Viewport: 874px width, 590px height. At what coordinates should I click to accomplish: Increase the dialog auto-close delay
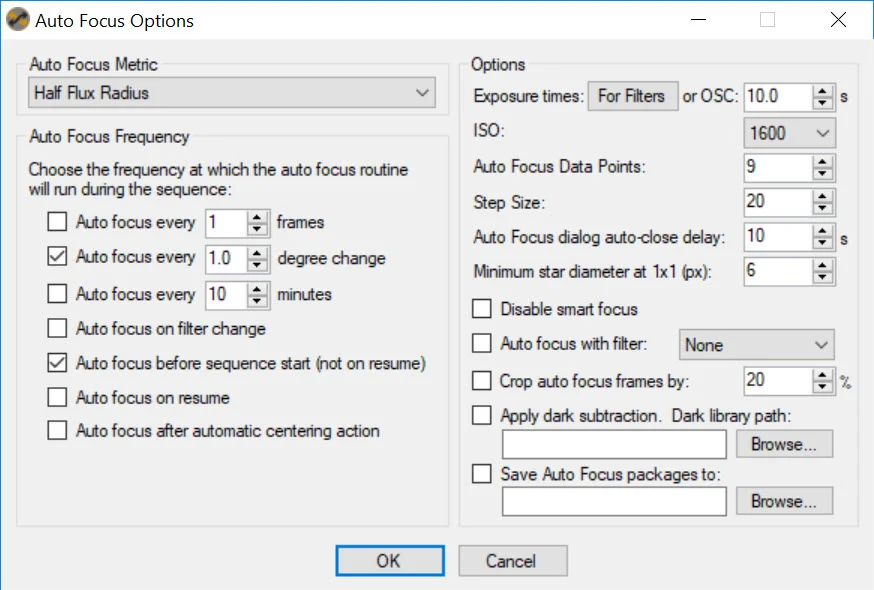point(823,231)
